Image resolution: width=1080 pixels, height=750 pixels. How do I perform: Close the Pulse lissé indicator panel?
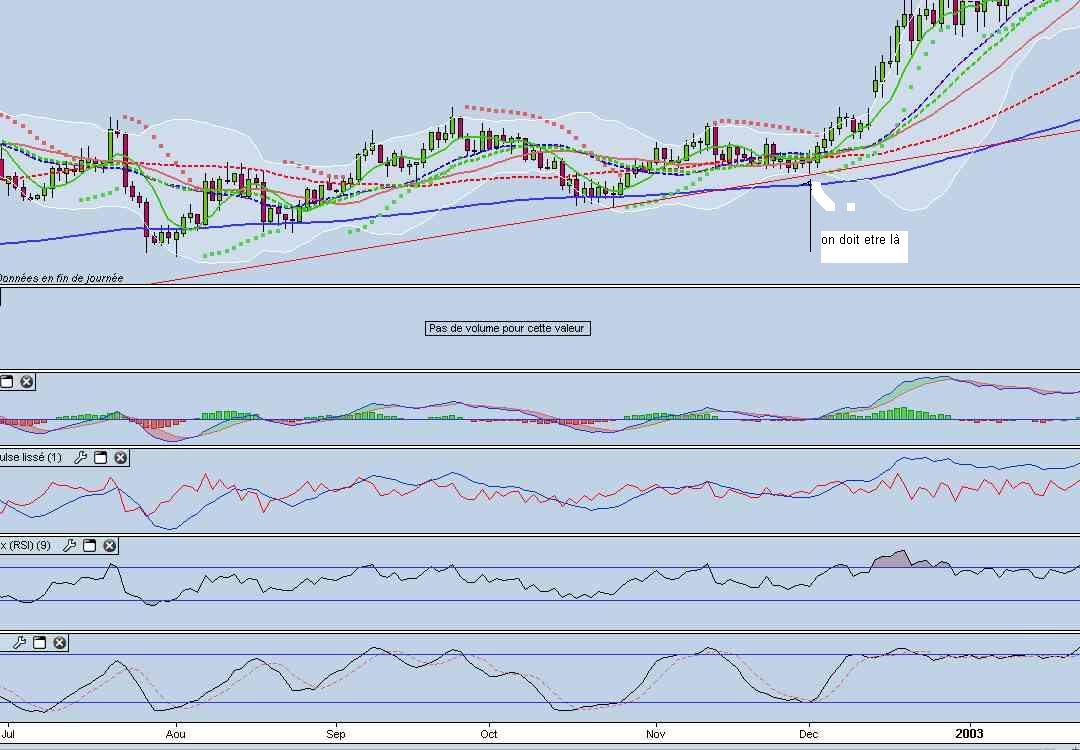(x=120, y=458)
